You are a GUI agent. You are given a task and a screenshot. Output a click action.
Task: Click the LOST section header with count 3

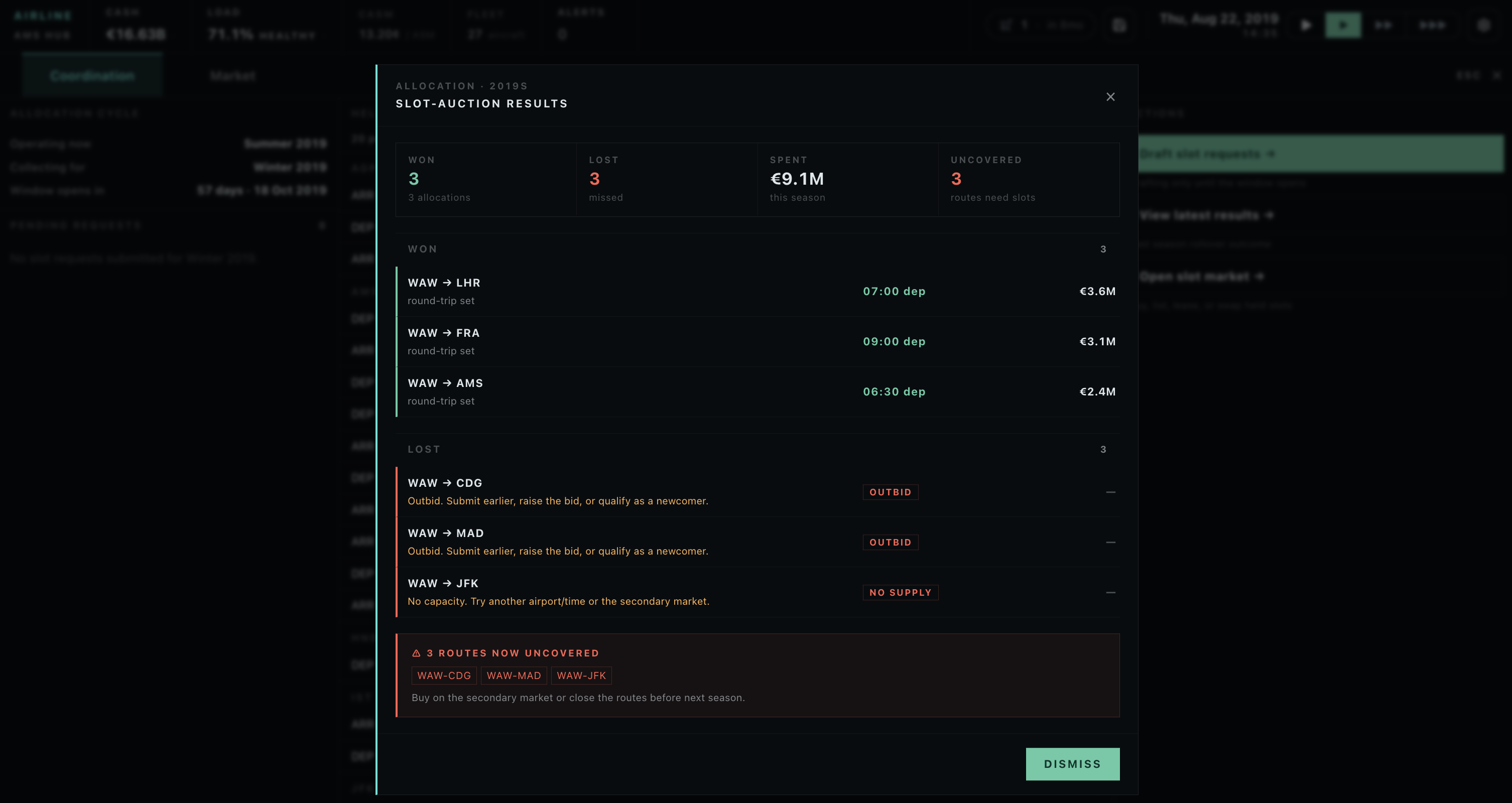[x=757, y=450]
